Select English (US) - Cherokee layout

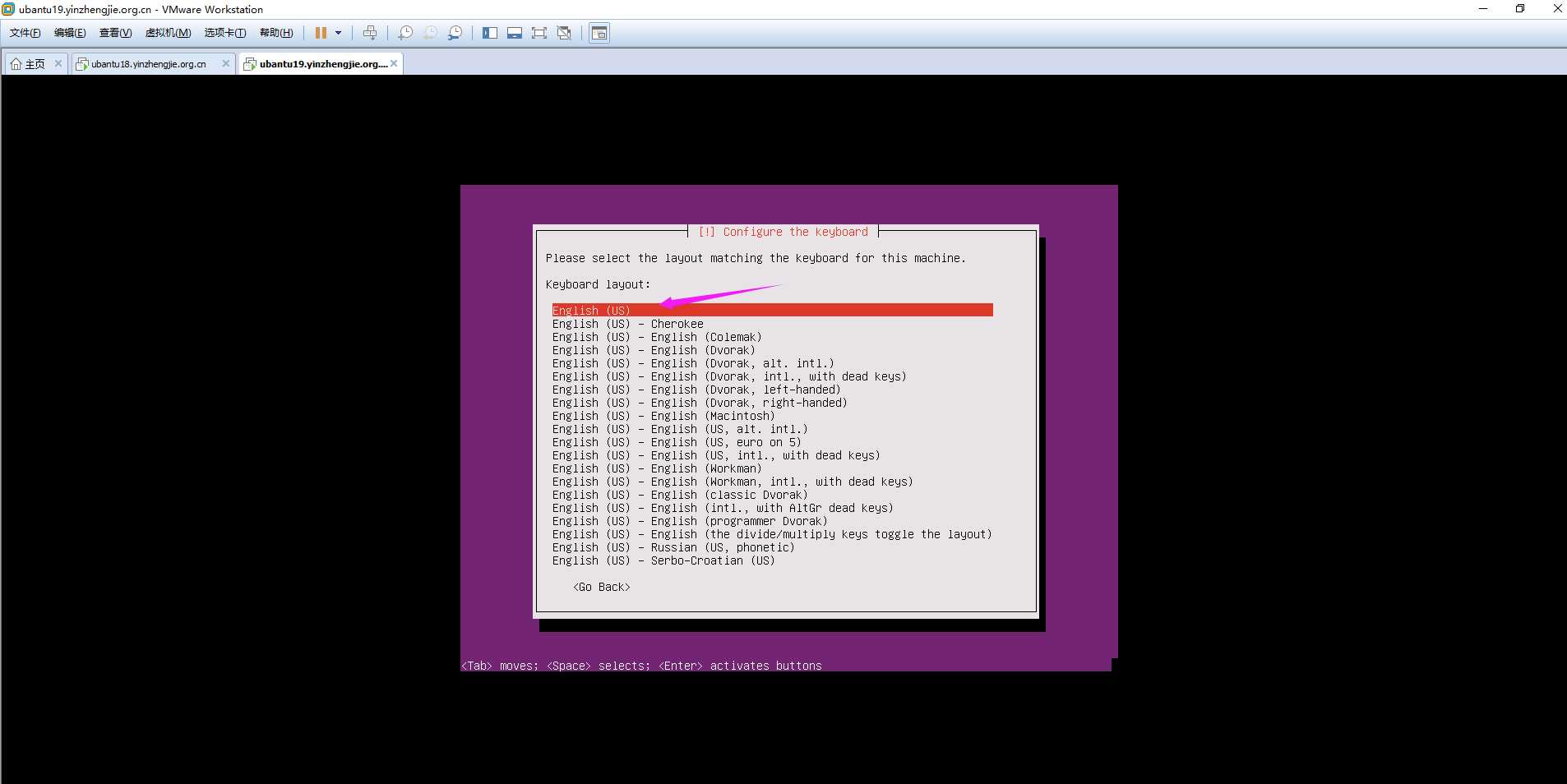[x=627, y=324]
